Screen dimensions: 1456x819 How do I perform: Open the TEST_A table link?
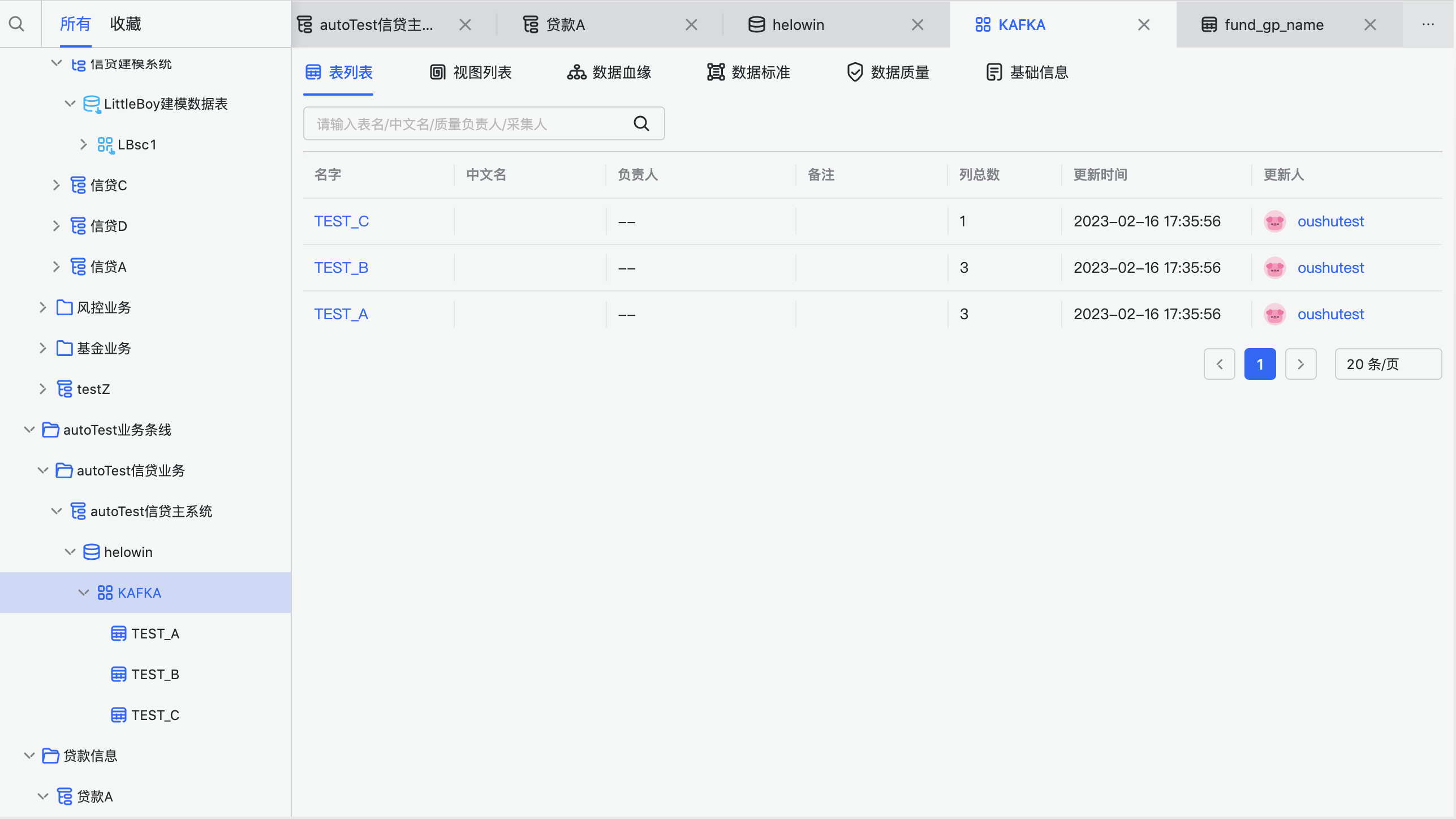pos(341,314)
